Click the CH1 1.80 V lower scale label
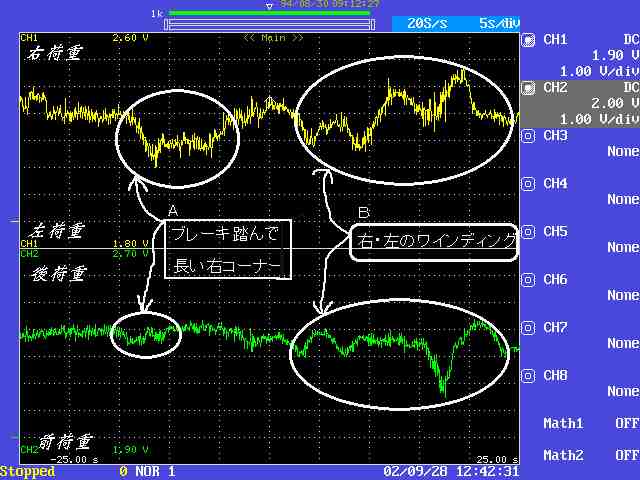The width and height of the screenshot is (640, 480). (131, 244)
